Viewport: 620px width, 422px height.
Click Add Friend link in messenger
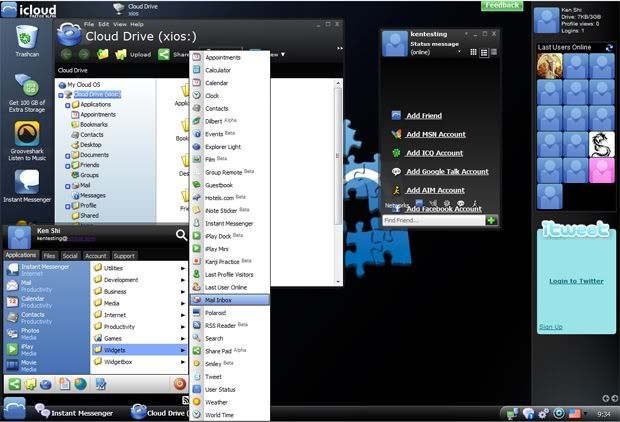pos(424,115)
